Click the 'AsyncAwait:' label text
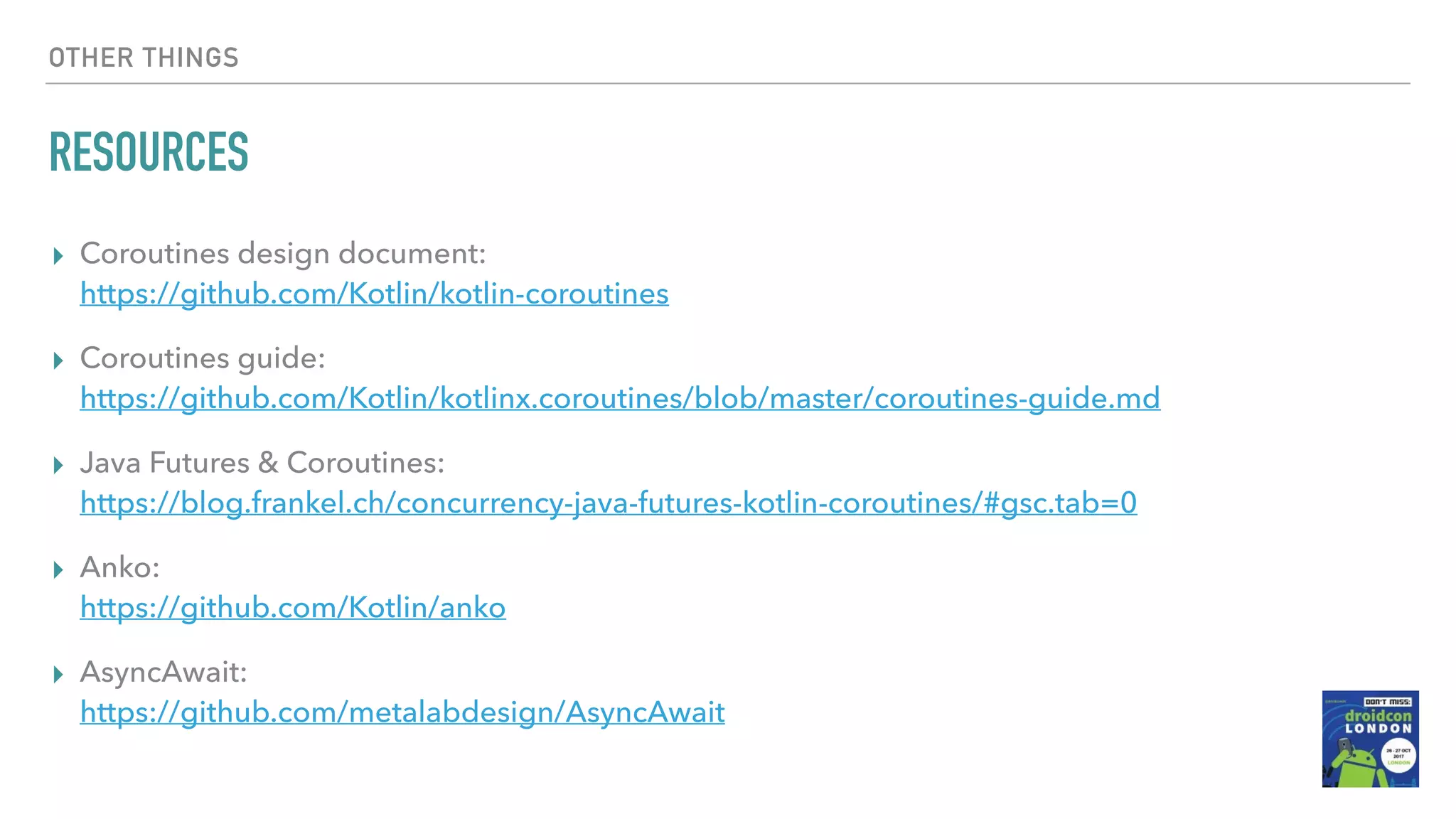Screen dimensions: 1456x819 [163, 672]
